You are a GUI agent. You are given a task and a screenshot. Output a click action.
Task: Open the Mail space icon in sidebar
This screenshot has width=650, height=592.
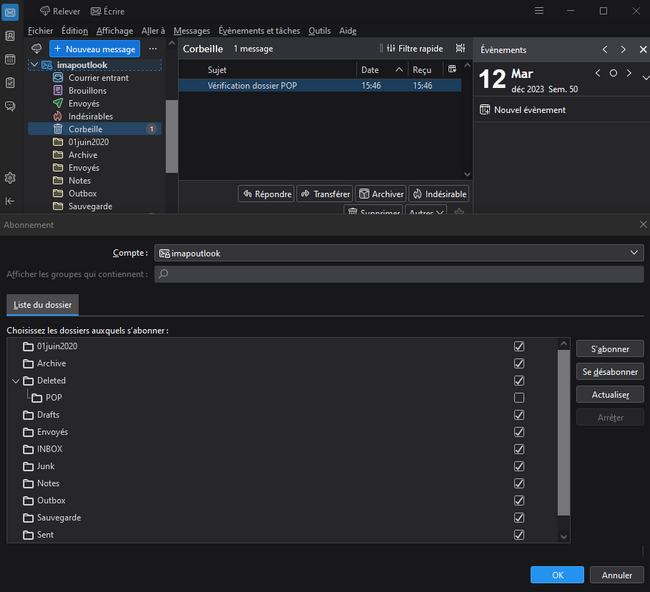pyautogui.click(x=10, y=13)
